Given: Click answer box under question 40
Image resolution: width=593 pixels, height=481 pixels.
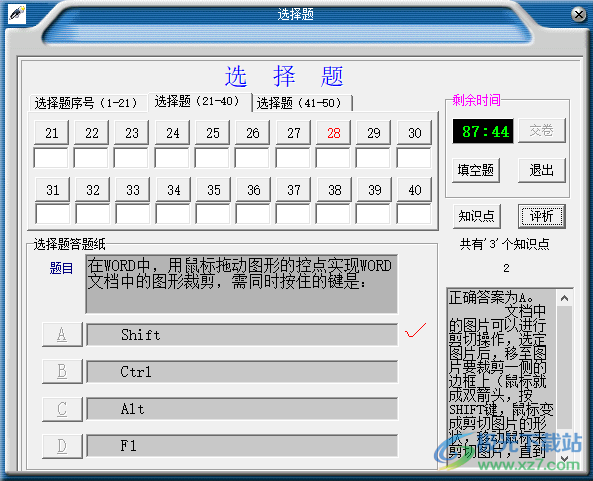Looking at the screenshot, I should 414,214.
